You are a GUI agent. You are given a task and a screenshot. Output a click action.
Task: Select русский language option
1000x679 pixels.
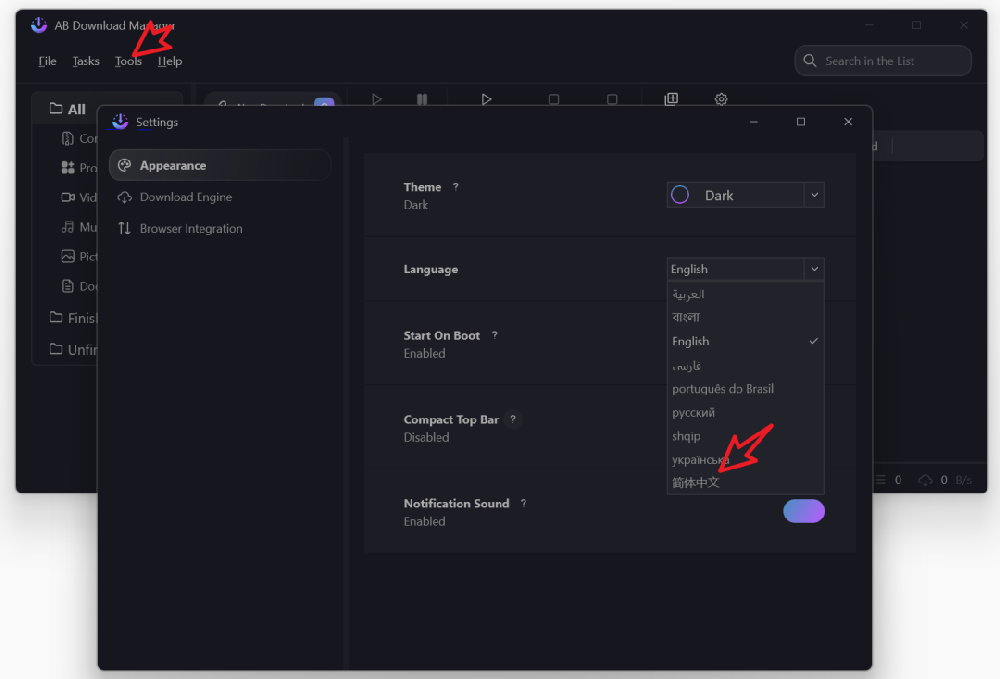coord(745,413)
